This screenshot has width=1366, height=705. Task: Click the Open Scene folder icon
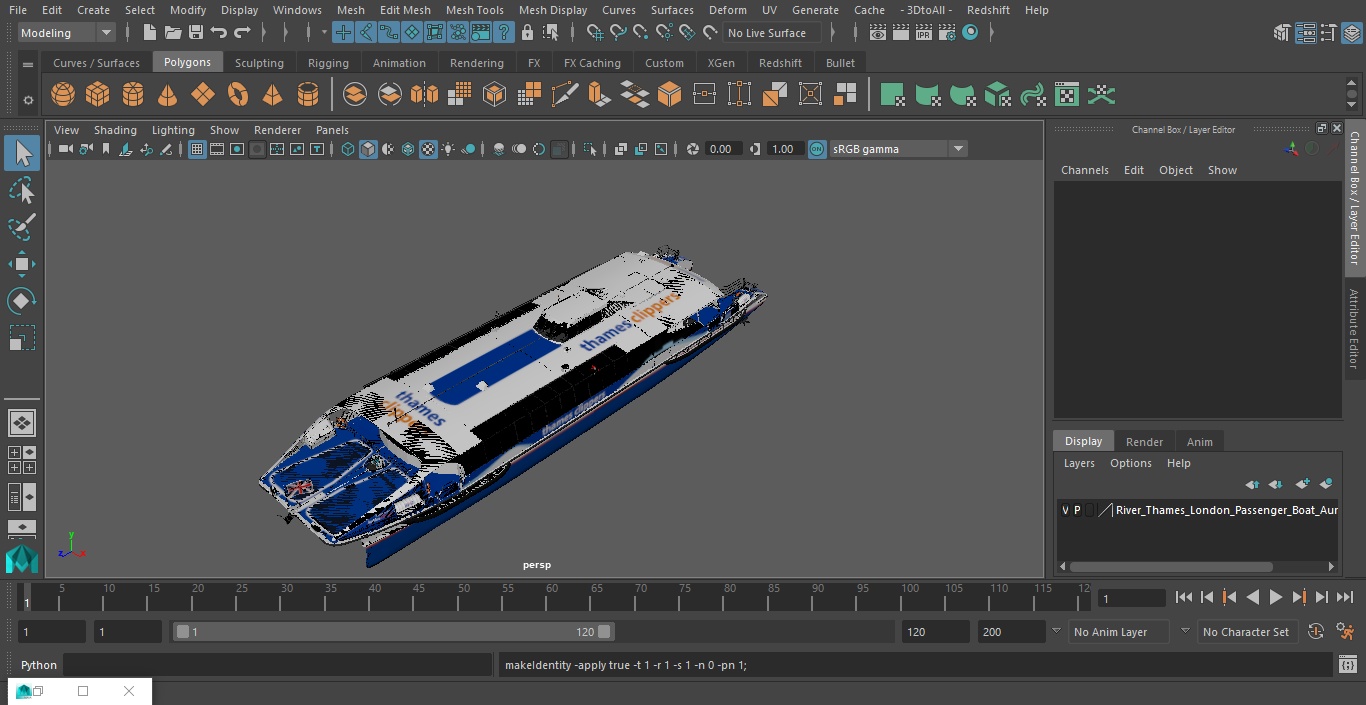(x=173, y=33)
